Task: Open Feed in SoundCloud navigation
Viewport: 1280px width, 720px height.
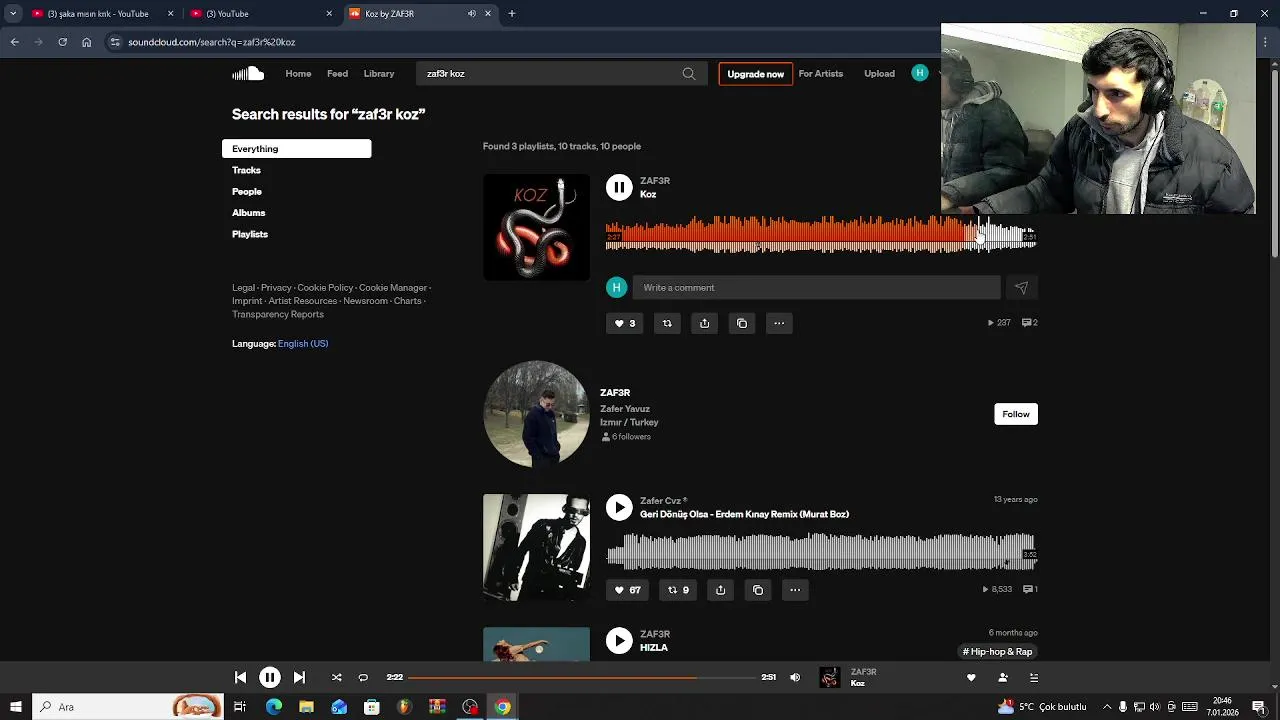Action: coord(338,74)
